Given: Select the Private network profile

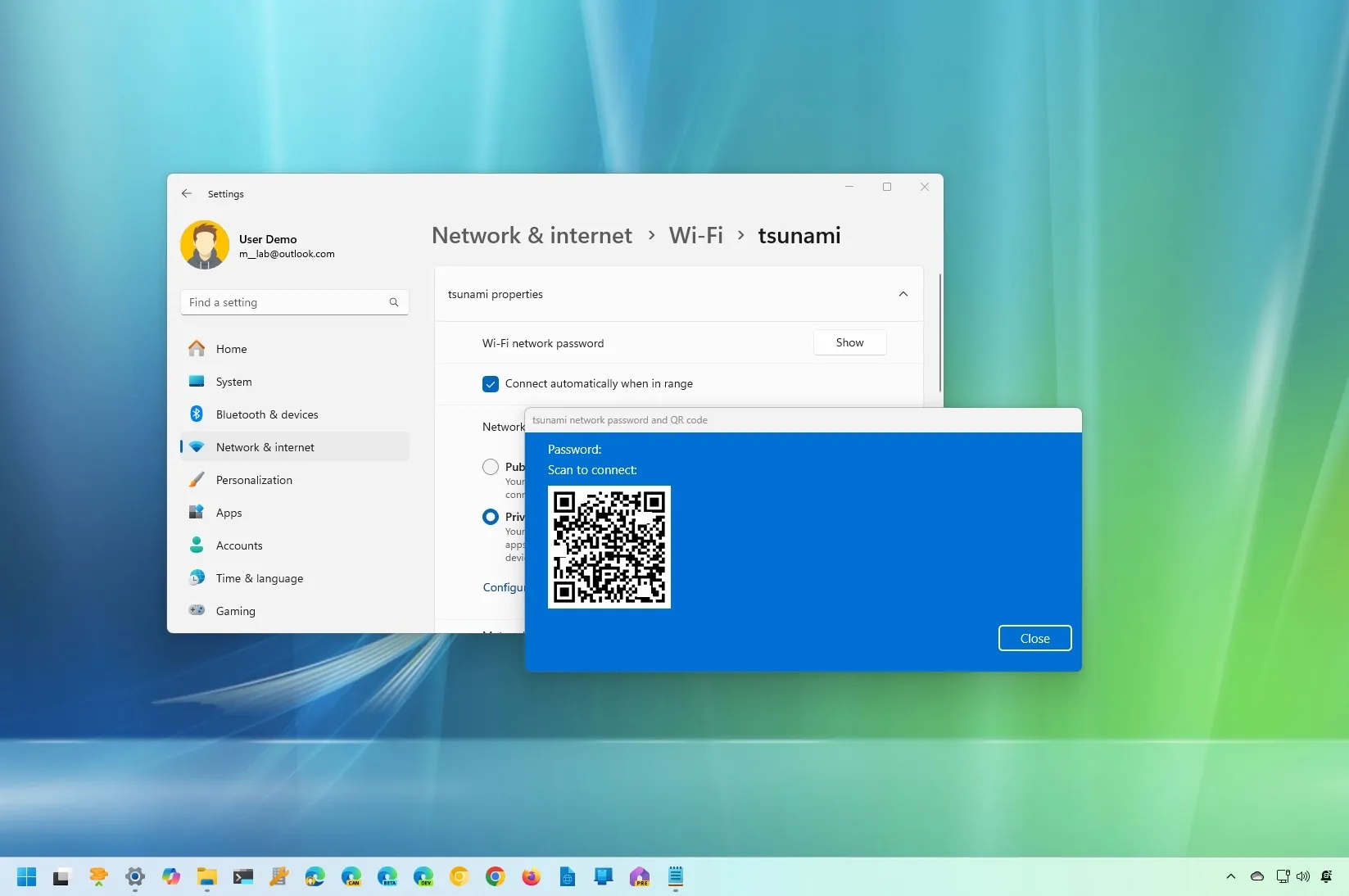Looking at the screenshot, I should [490, 517].
